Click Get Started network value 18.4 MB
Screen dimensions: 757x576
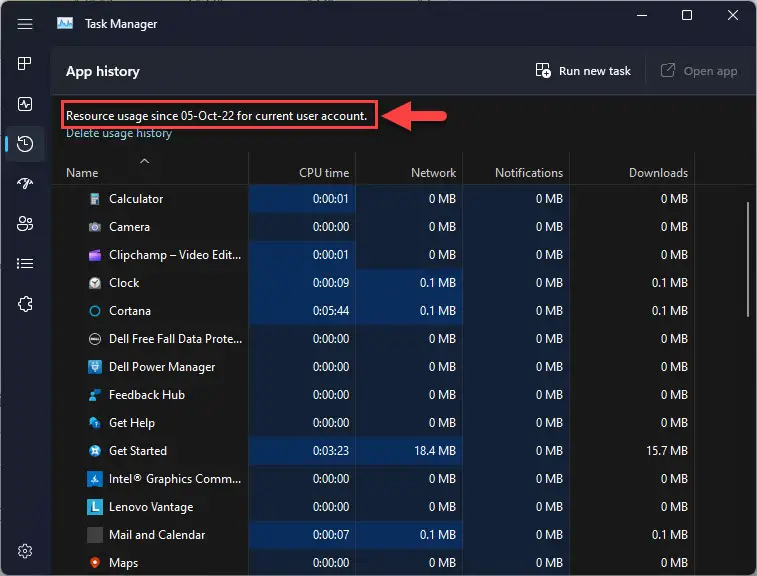pyautogui.click(x=435, y=451)
